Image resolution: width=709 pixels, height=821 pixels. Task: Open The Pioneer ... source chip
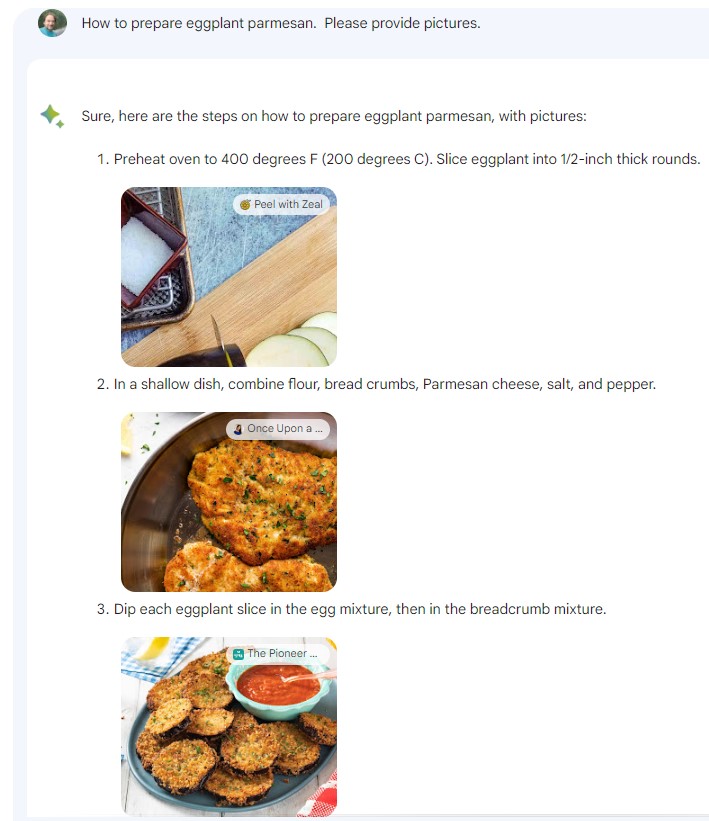click(278, 653)
